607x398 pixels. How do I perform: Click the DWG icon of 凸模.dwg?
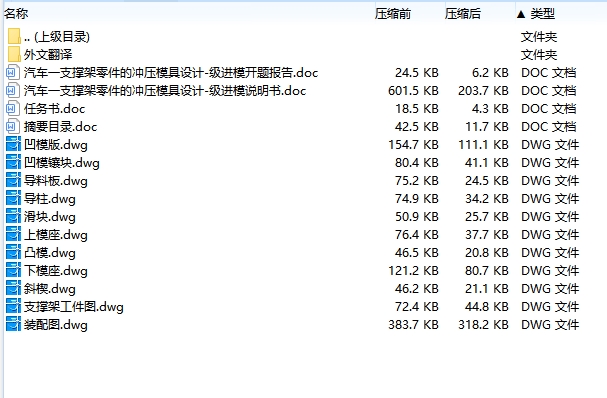(x=13, y=252)
